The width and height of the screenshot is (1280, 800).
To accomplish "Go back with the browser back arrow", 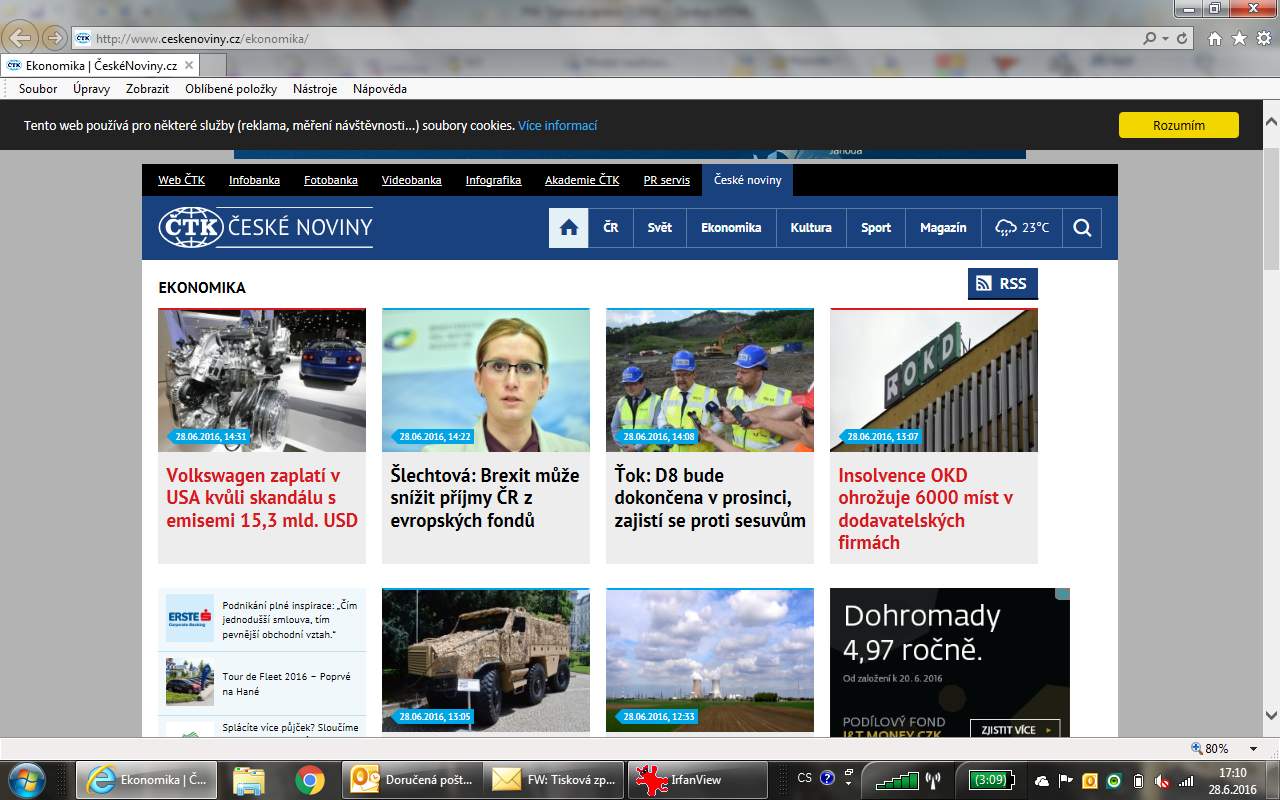I will (x=21, y=38).
